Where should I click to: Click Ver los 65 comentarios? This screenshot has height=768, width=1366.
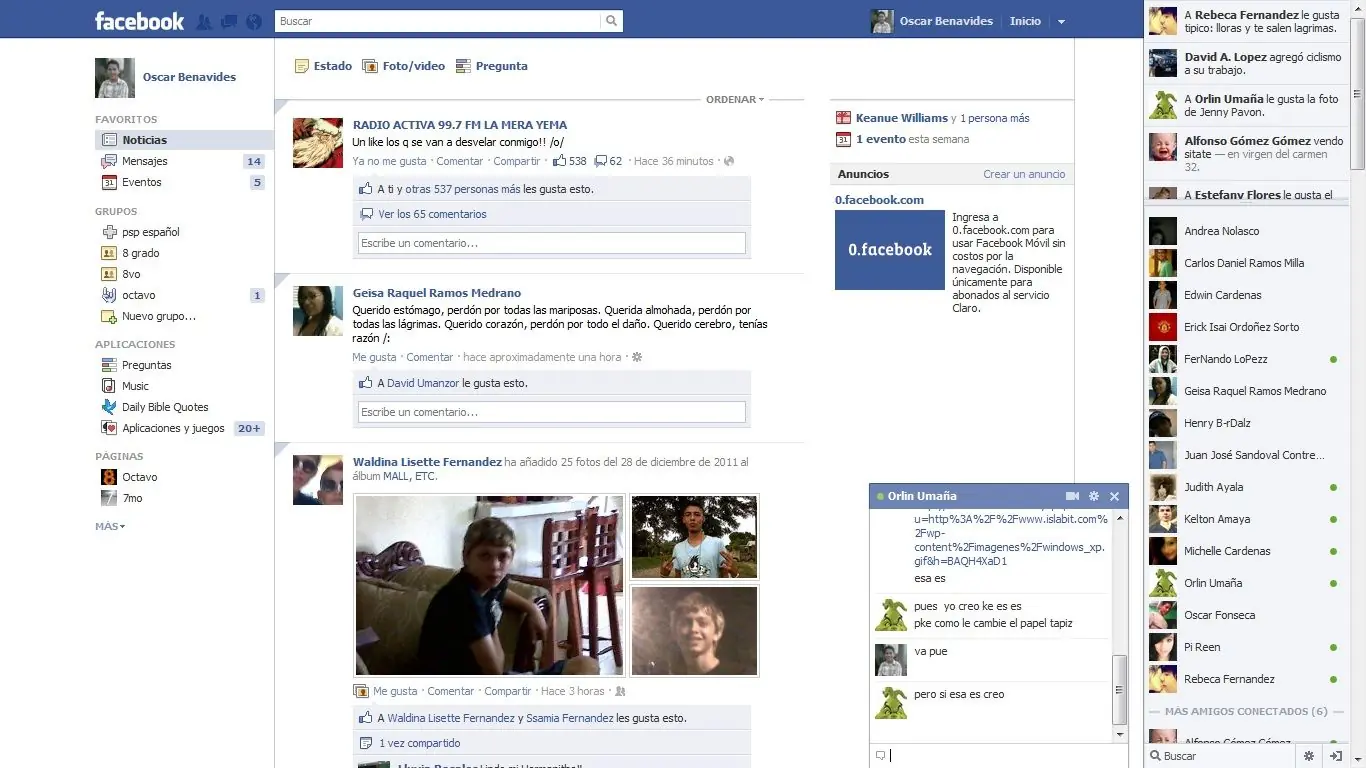point(432,214)
